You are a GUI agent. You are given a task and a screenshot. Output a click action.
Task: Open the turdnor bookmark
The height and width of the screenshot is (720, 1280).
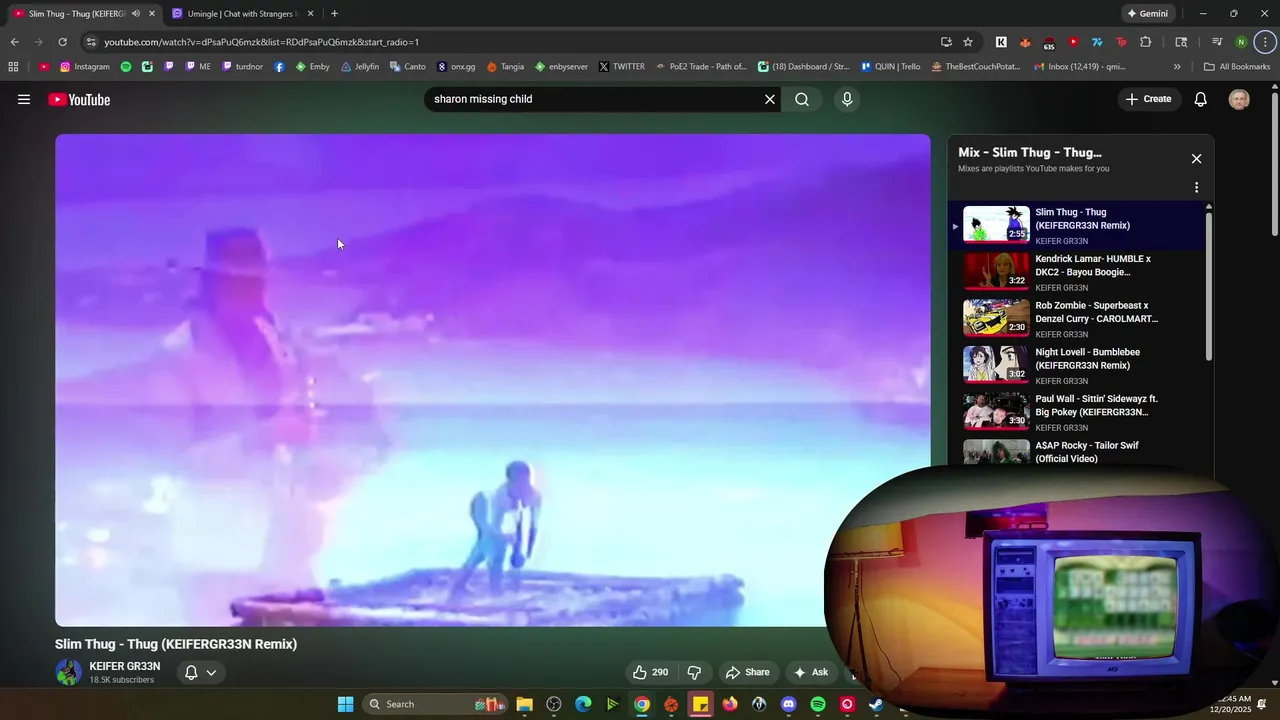pos(243,67)
